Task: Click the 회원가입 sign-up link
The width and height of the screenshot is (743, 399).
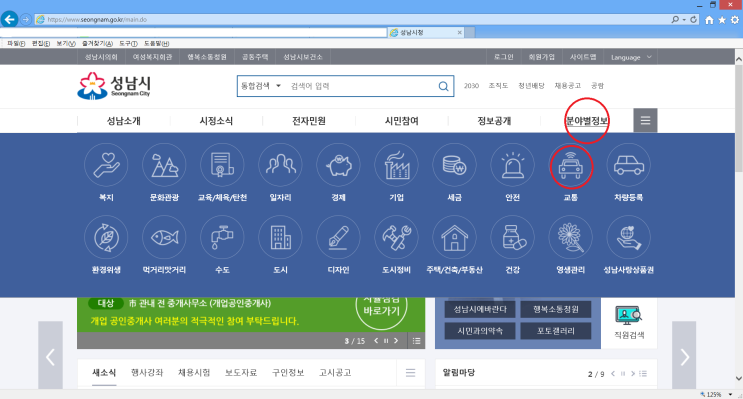Action: click(x=541, y=57)
